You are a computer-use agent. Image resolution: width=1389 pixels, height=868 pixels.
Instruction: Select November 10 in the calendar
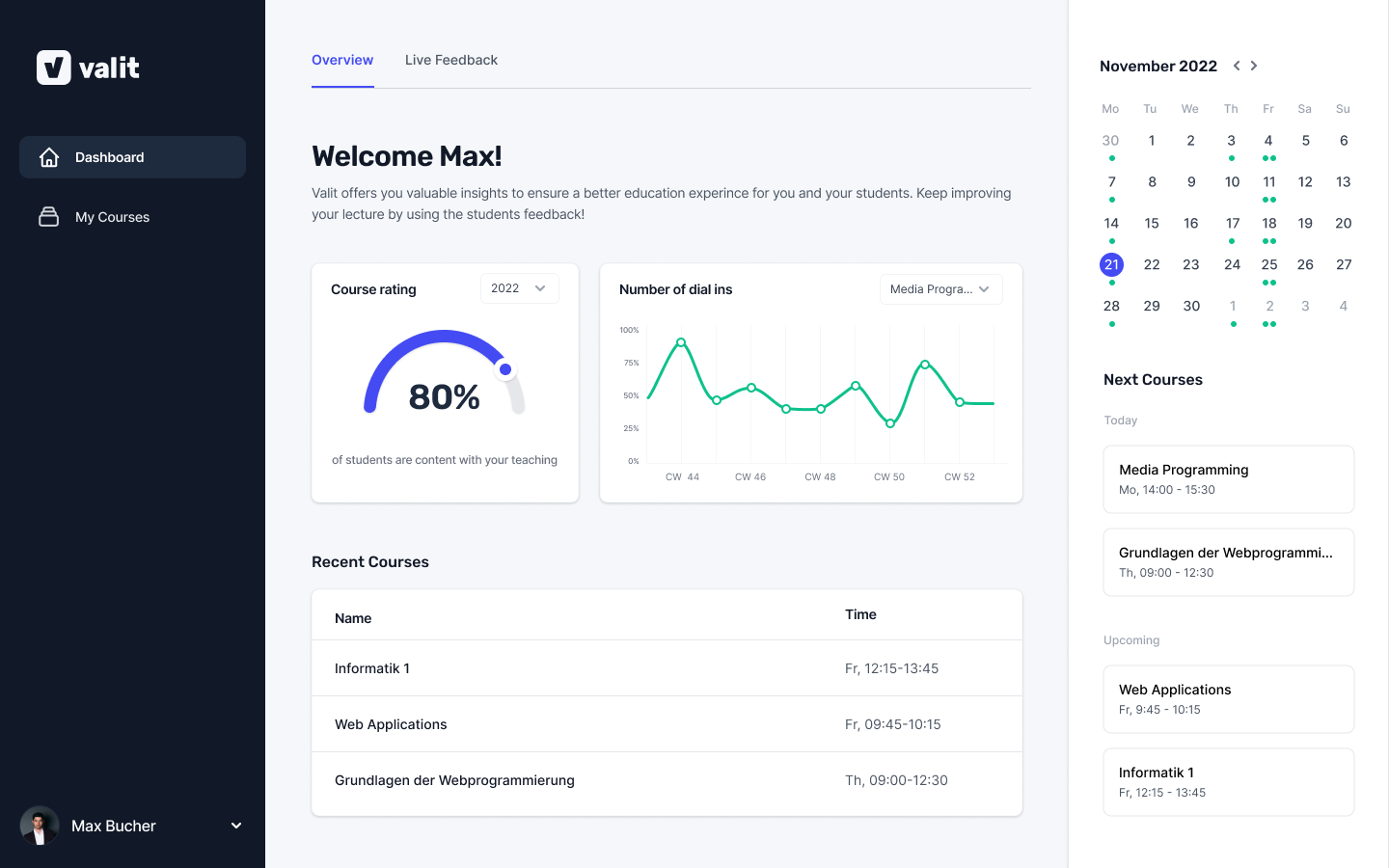pyautogui.click(x=1232, y=182)
